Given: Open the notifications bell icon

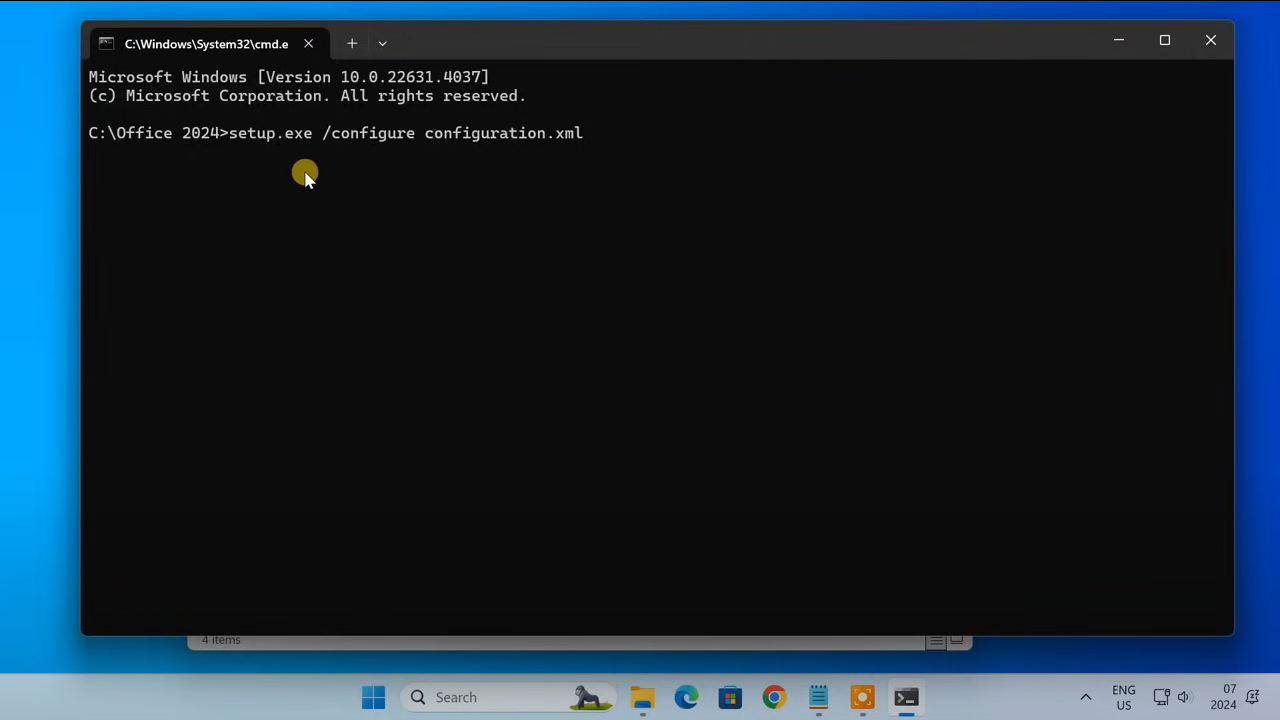Looking at the screenshot, I should pos(1253,697).
